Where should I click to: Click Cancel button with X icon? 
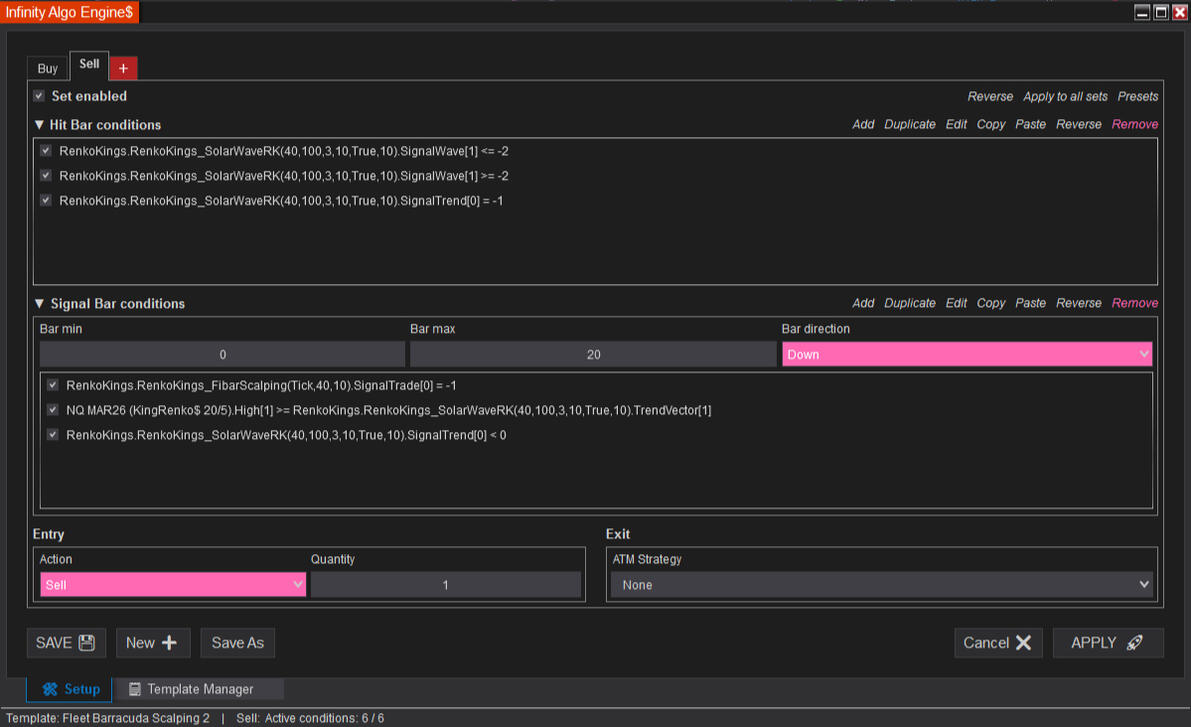[997, 643]
